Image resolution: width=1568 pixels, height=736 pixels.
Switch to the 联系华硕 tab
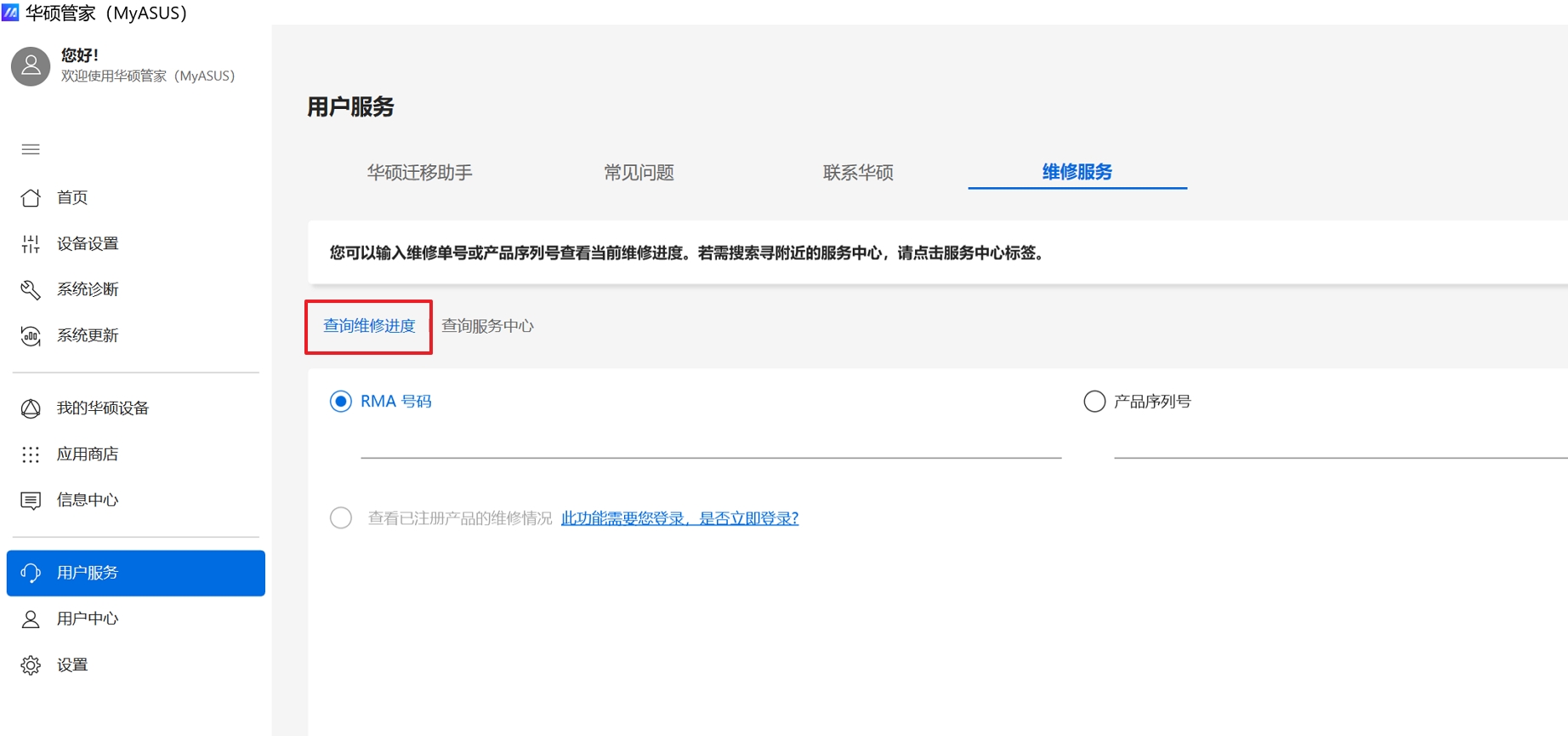(x=858, y=173)
